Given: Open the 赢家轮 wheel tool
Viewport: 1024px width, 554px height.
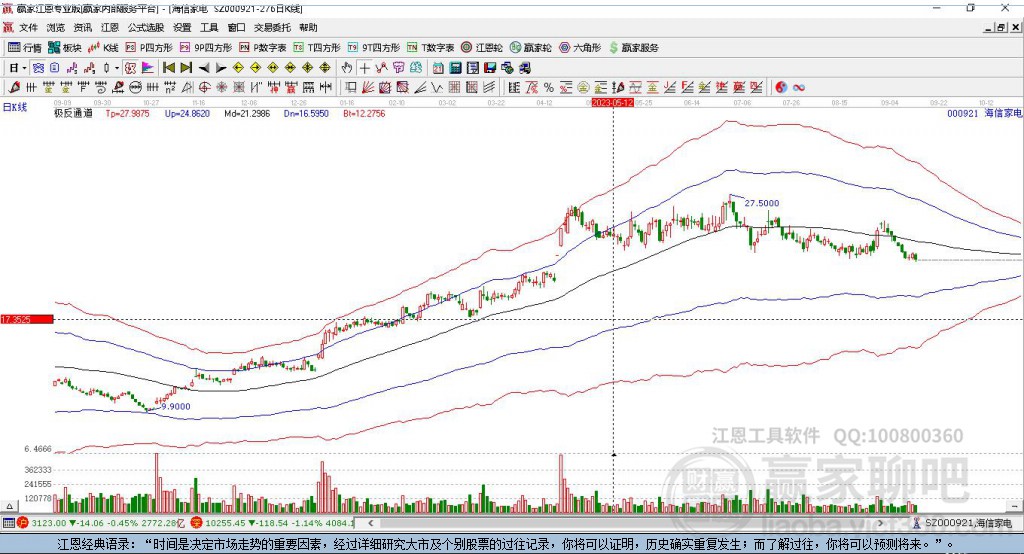Looking at the screenshot, I should click(530, 48).
